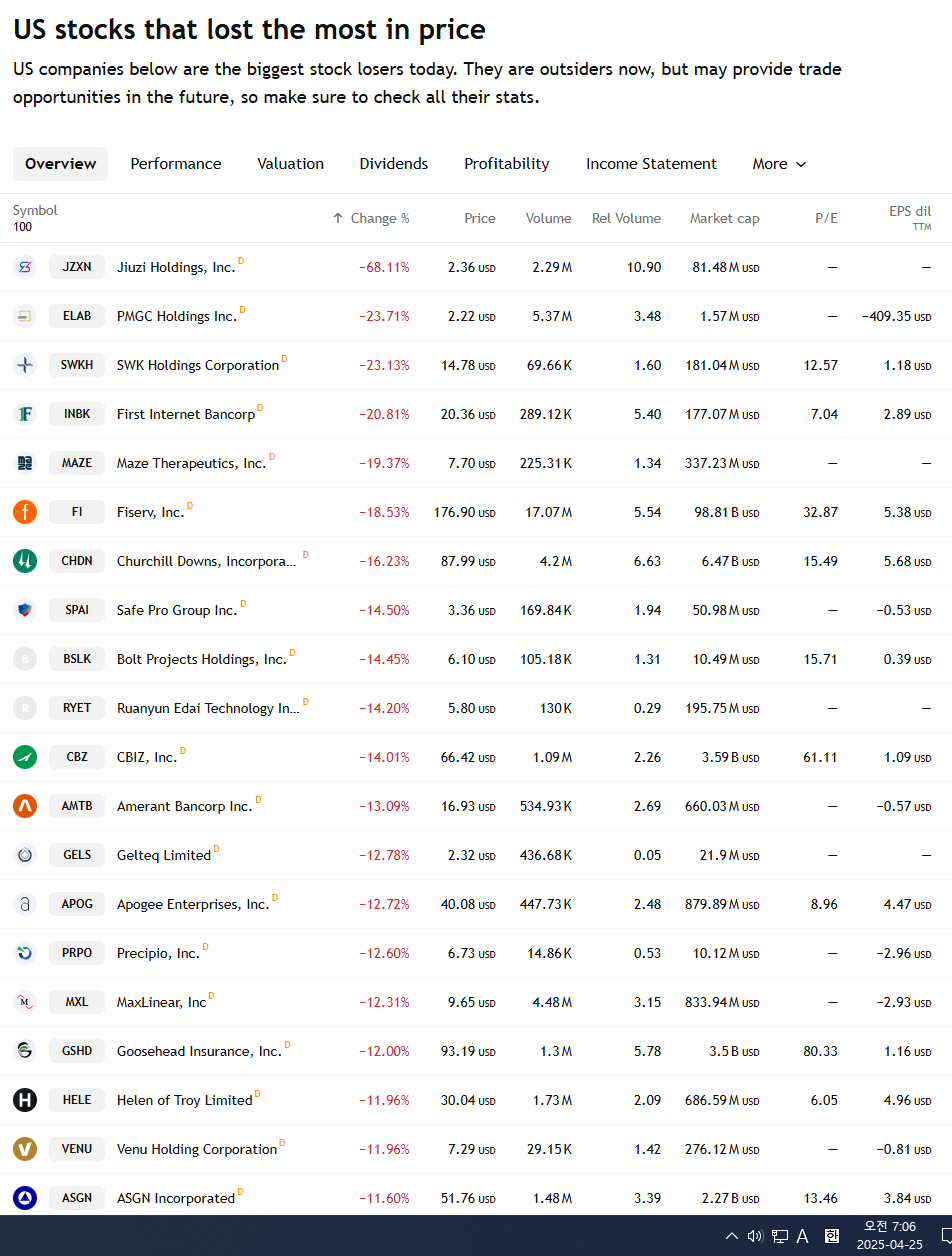Click the P/E column header

826,218
